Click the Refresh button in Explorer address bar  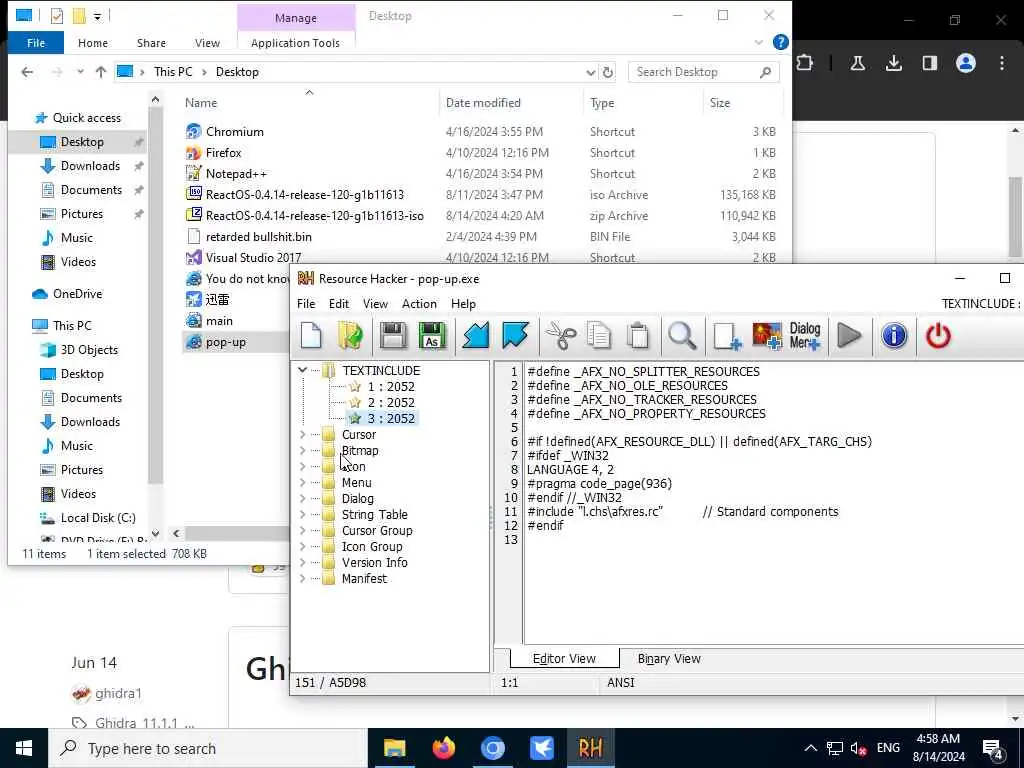[x=608, y=72]
